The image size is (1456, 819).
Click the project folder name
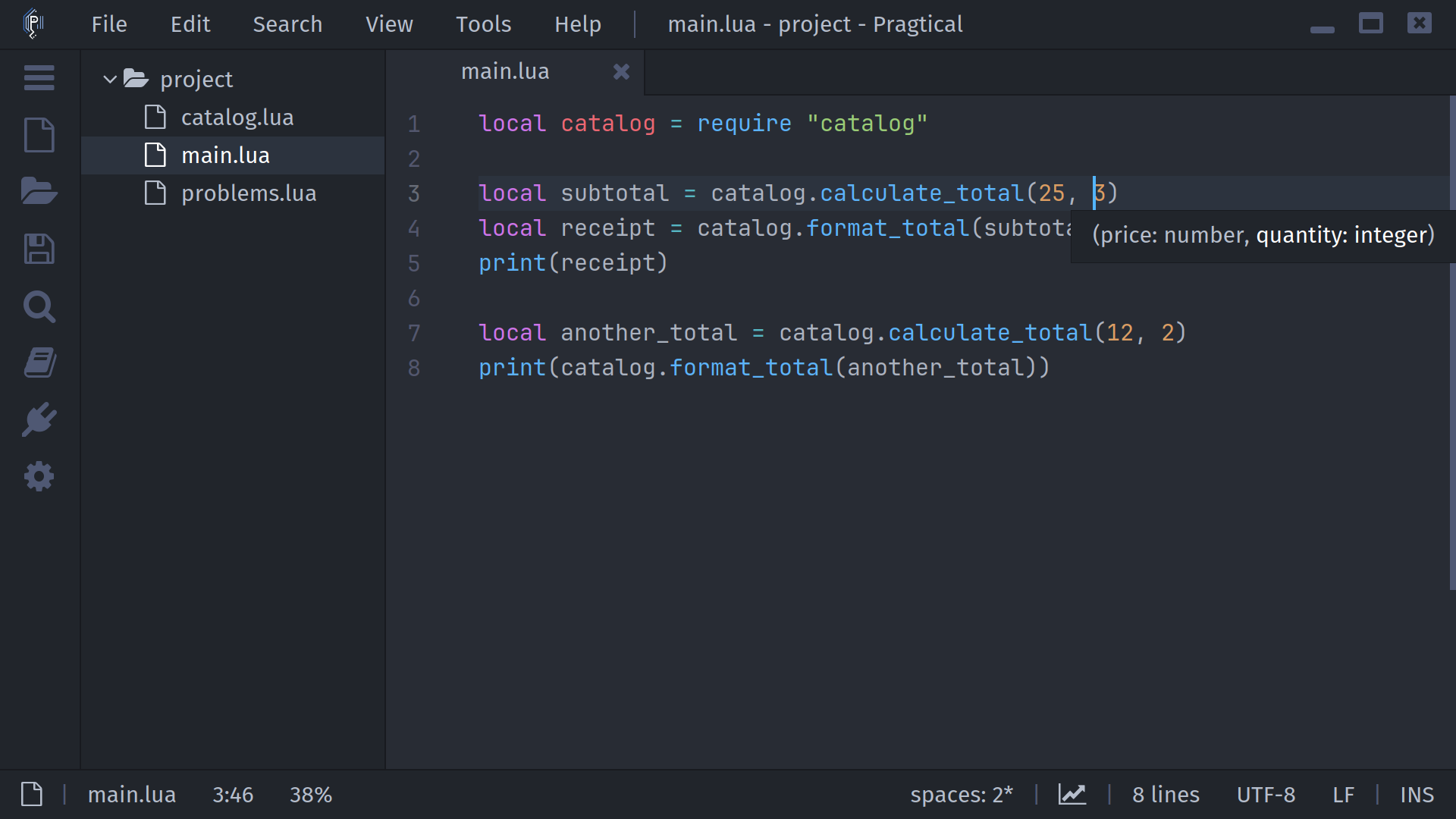pyautogui.click(x=196, y=80)
